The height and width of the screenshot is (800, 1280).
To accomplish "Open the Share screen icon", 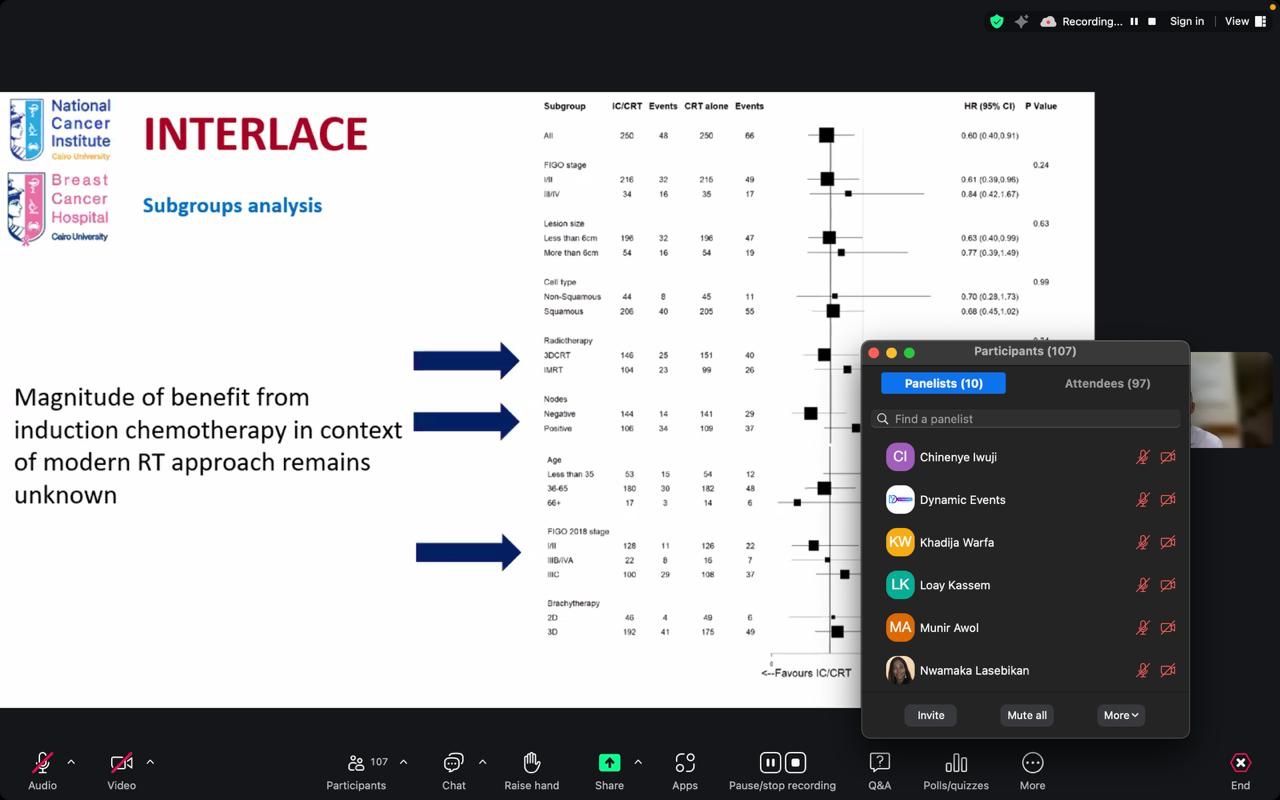I will (x=609, y=763).
